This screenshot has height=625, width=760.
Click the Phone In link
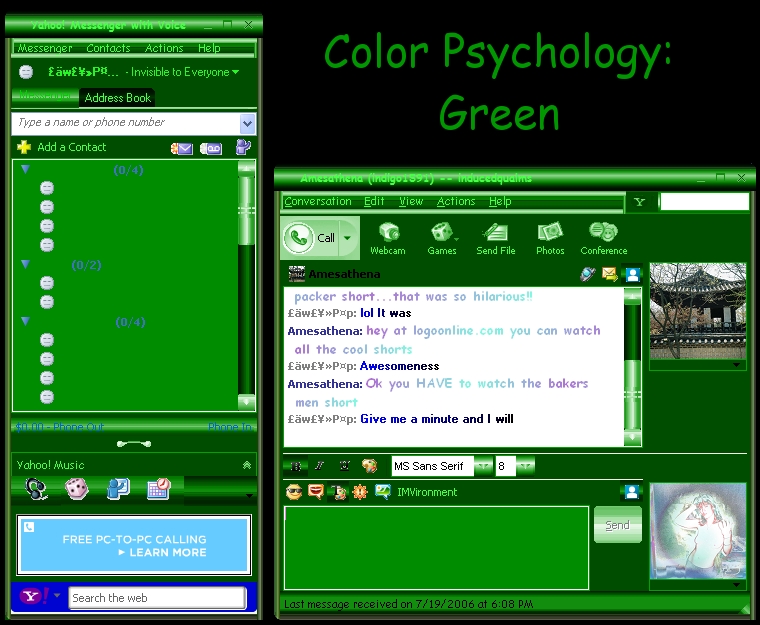pos(230,427)
